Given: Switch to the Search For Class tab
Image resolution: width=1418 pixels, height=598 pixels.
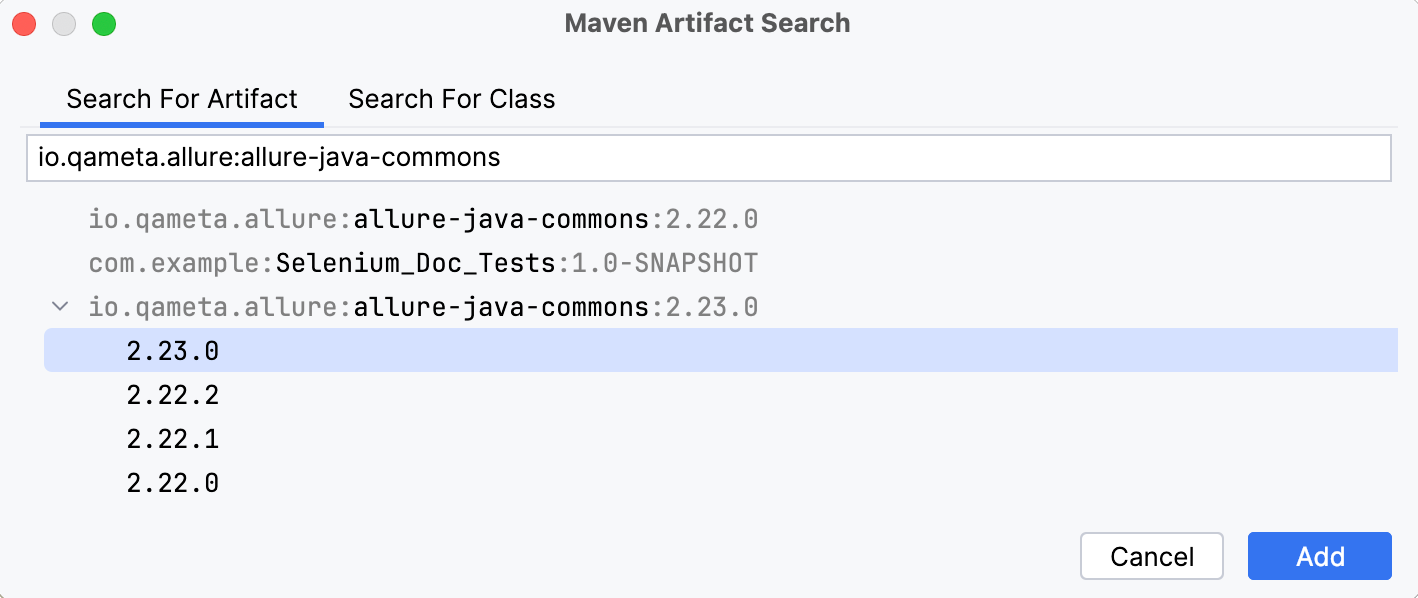Looking at the screenshot, I should 450,98.
